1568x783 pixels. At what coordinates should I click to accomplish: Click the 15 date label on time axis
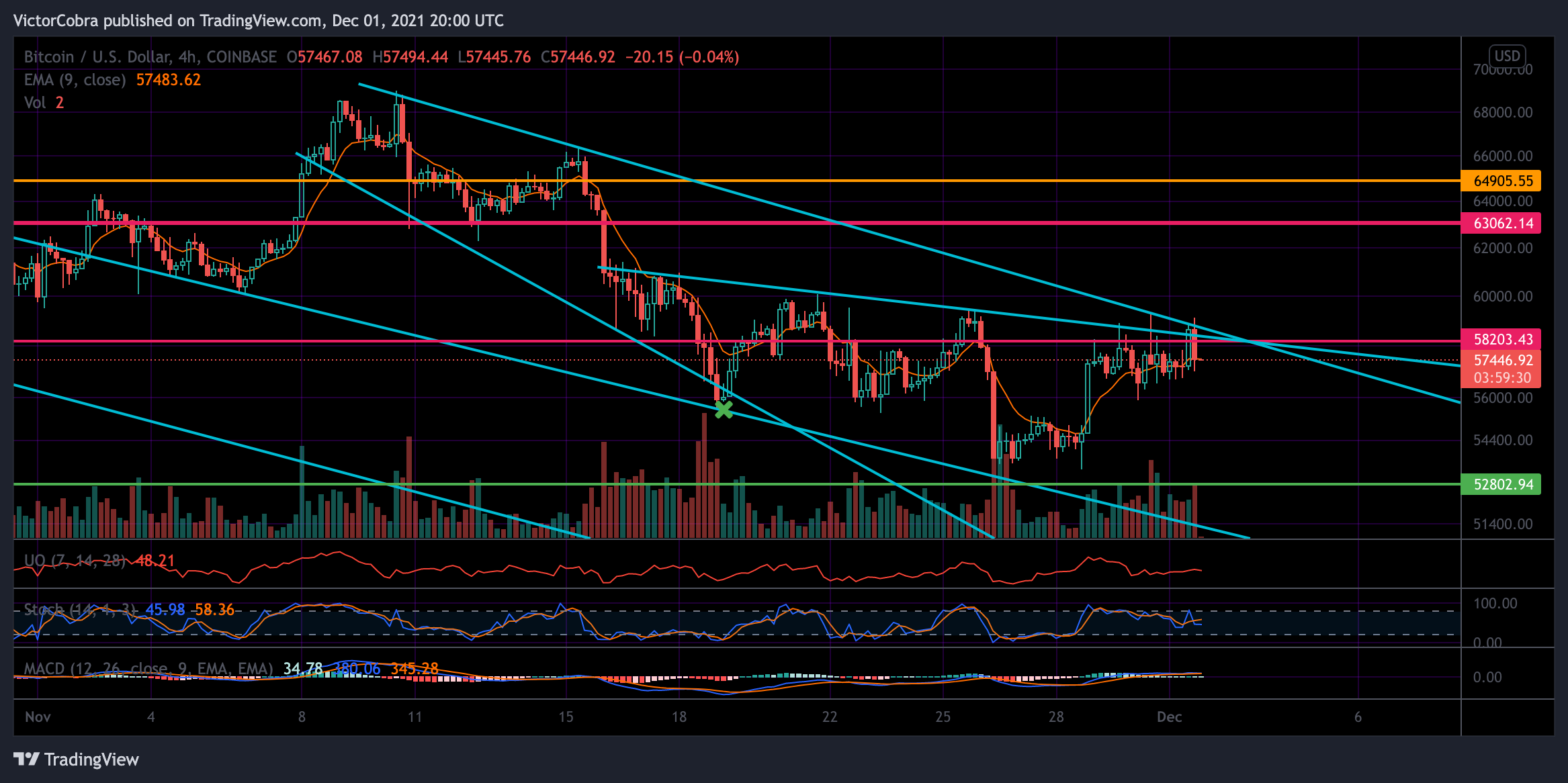(566, 717)
